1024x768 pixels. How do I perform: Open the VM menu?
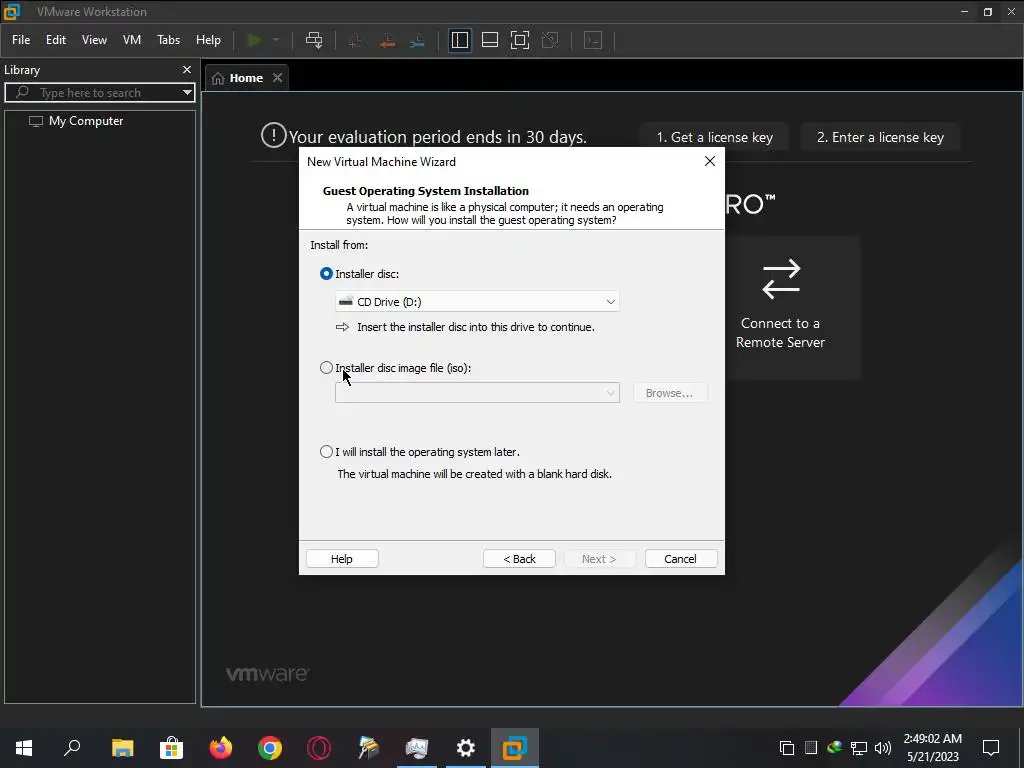(132, 40)
